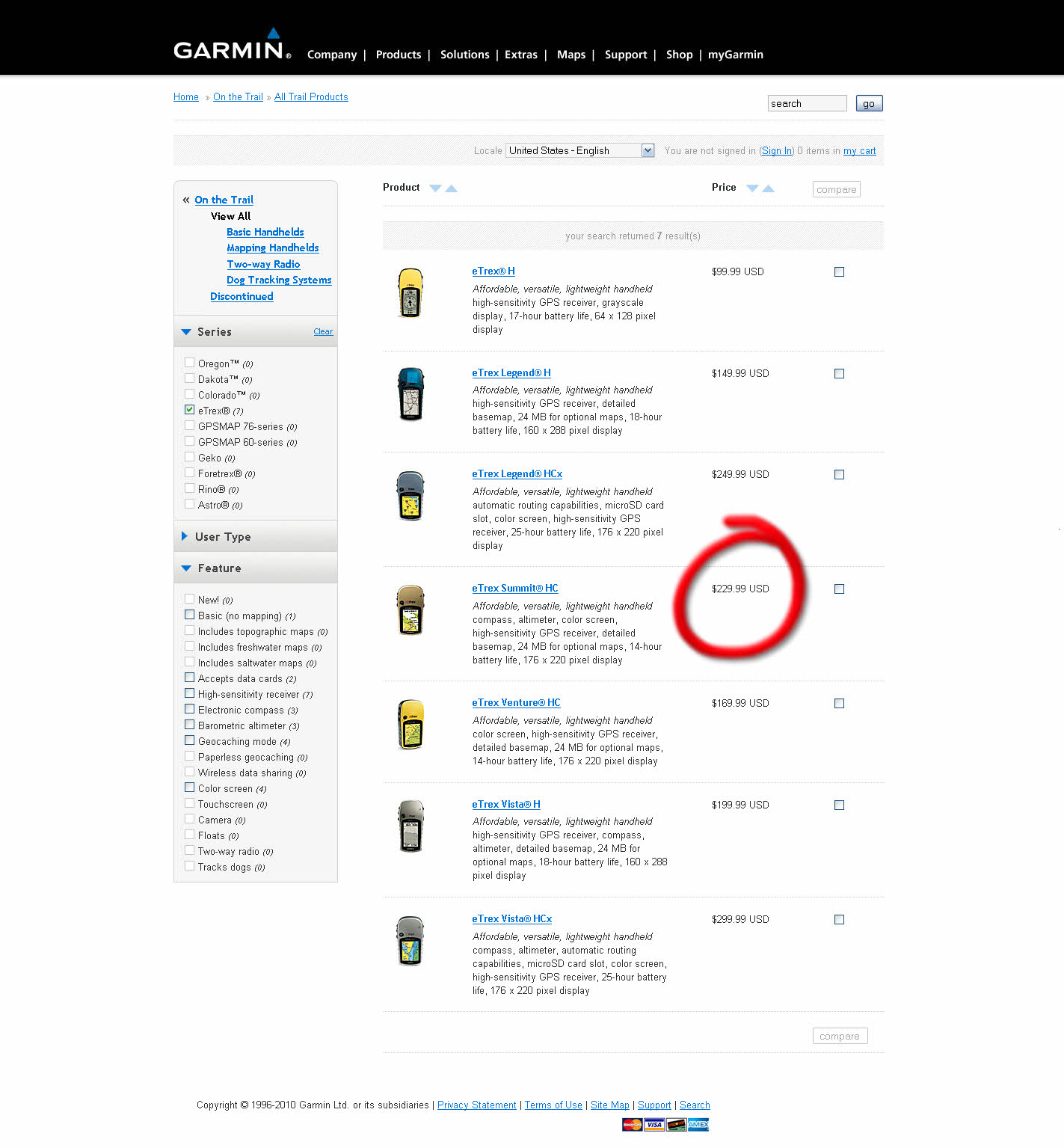Select Basic Handhelds category

pos(265,232)
